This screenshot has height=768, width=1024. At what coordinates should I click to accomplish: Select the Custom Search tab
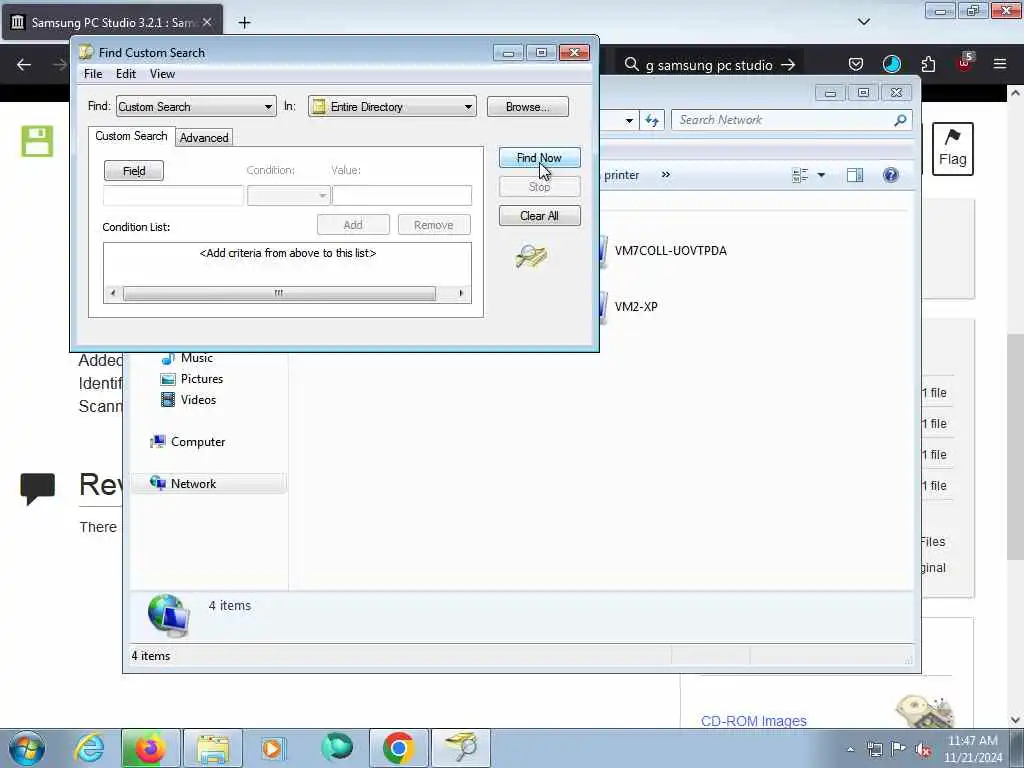131,136
